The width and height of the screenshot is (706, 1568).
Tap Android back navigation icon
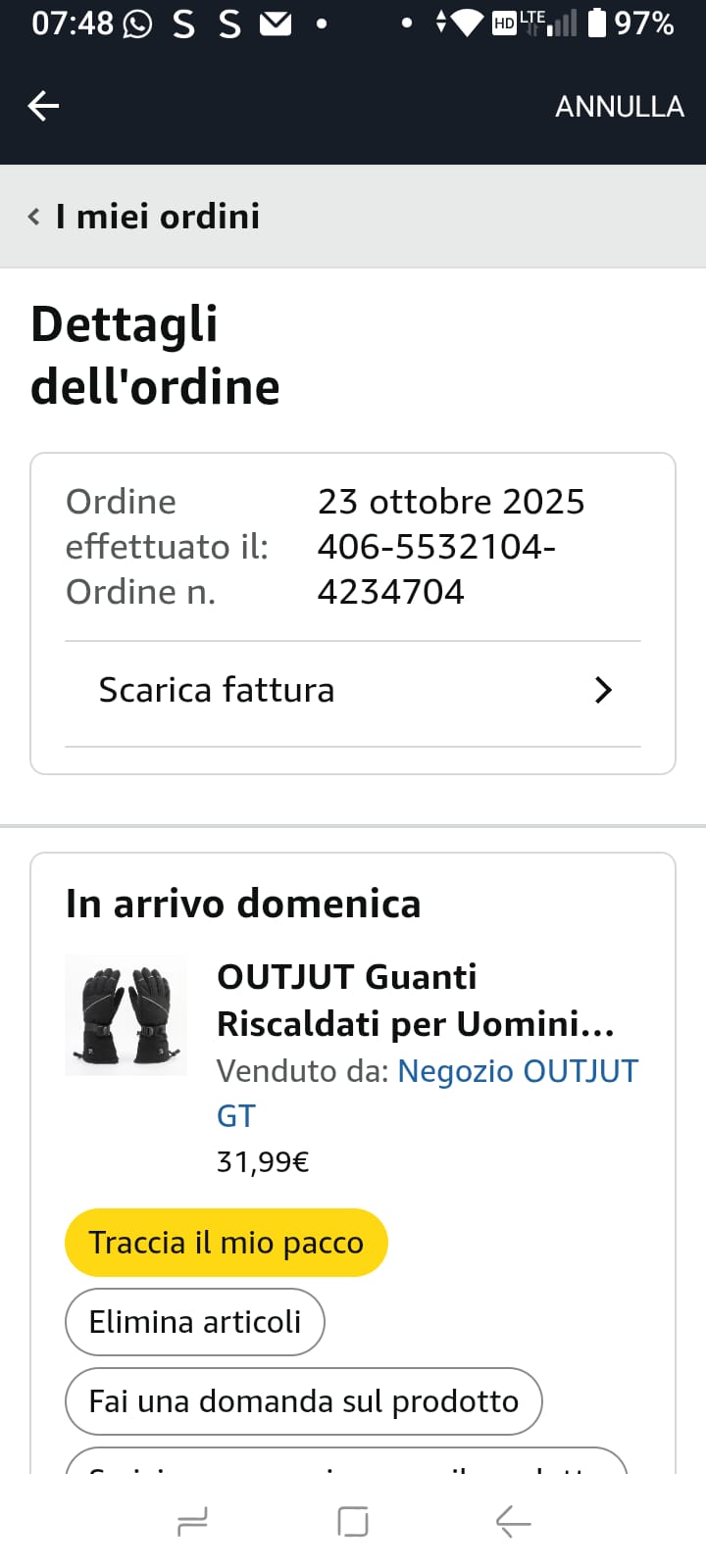click(513, 1522)
